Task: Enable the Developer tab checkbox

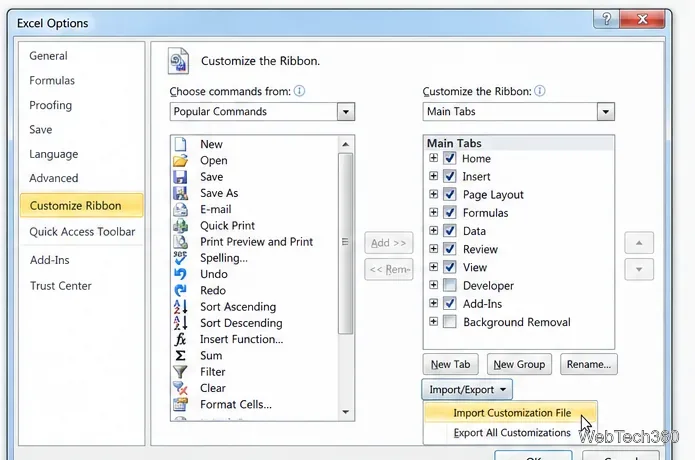Action: (x=449, y=285)
